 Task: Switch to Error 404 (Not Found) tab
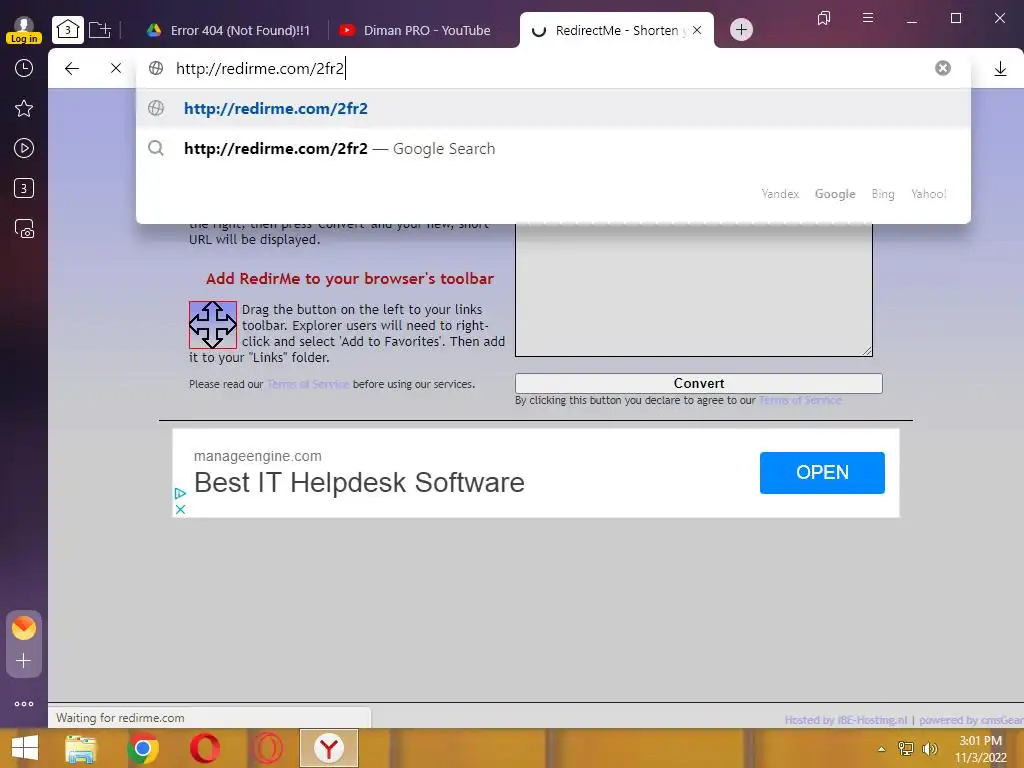point(228,30)
